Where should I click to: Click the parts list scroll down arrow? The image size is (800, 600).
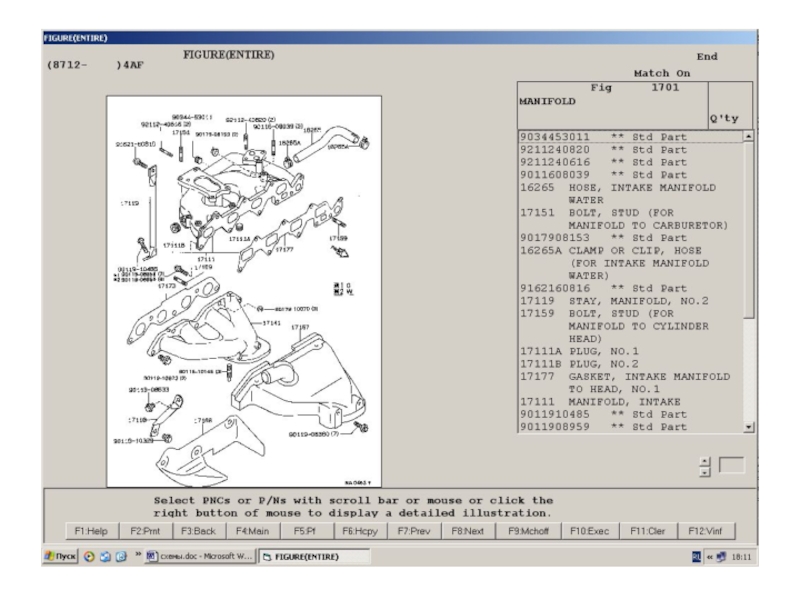(748, 427)
